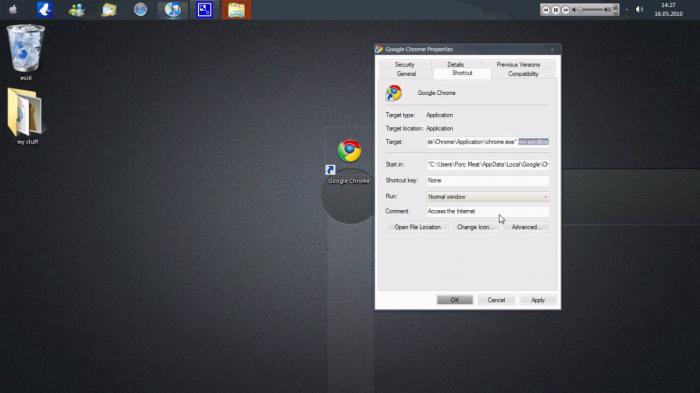This screenshot has width=700, height=393.
Task: Close the Google Chrome Properties window
Action: (552, 50)
